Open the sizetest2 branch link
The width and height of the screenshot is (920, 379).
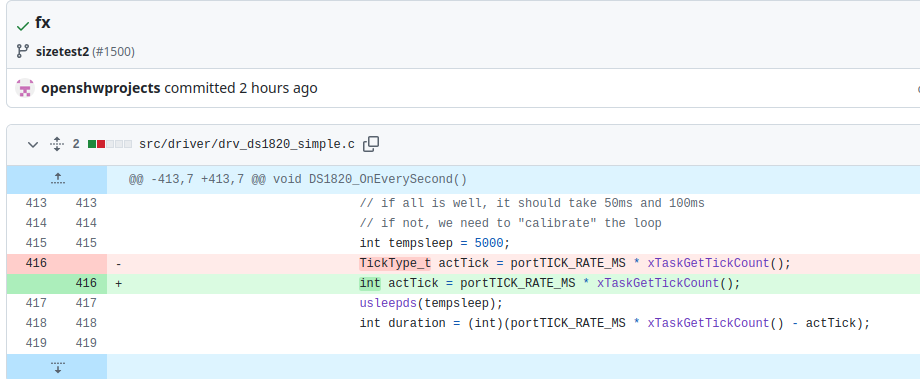point(62,52)
